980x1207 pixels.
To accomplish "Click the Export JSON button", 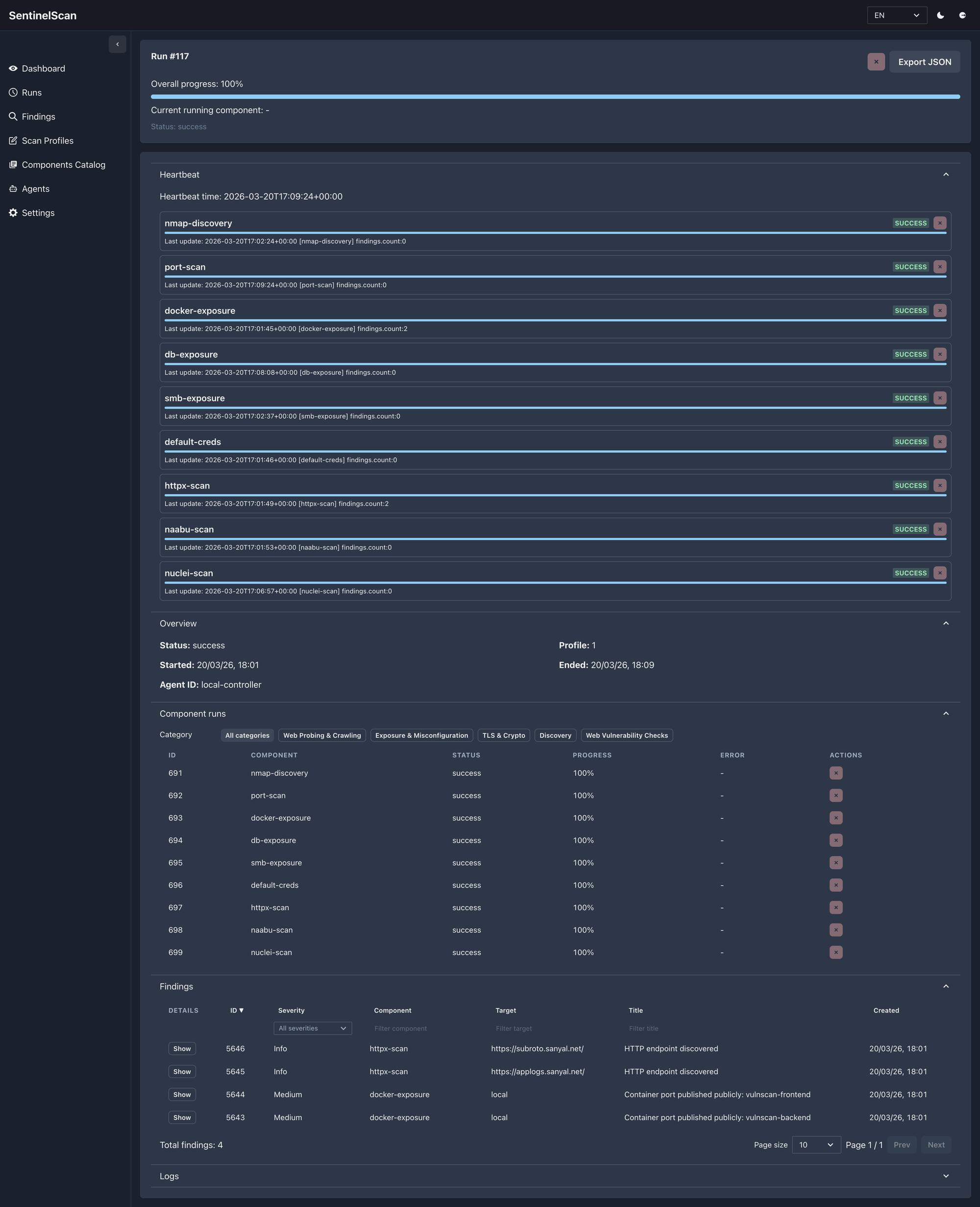I will pyautogui.click(x=924, y=62).
